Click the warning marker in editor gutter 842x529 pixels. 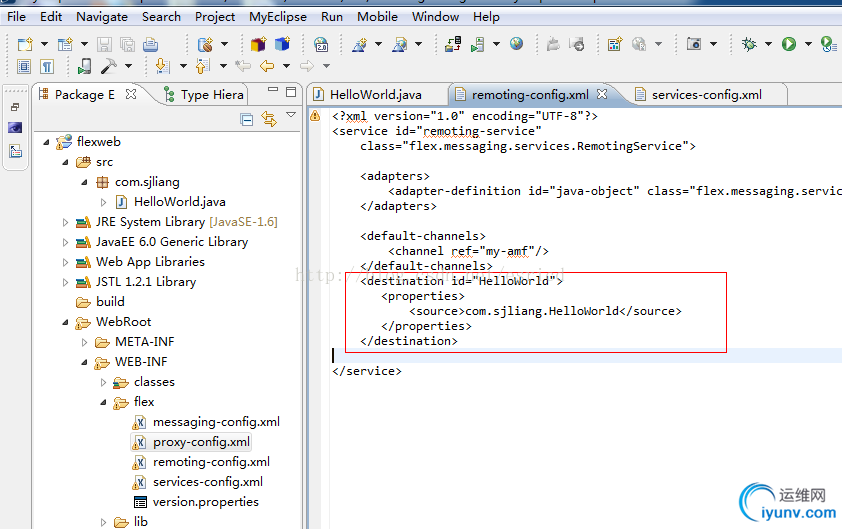(x=315, y=115)
